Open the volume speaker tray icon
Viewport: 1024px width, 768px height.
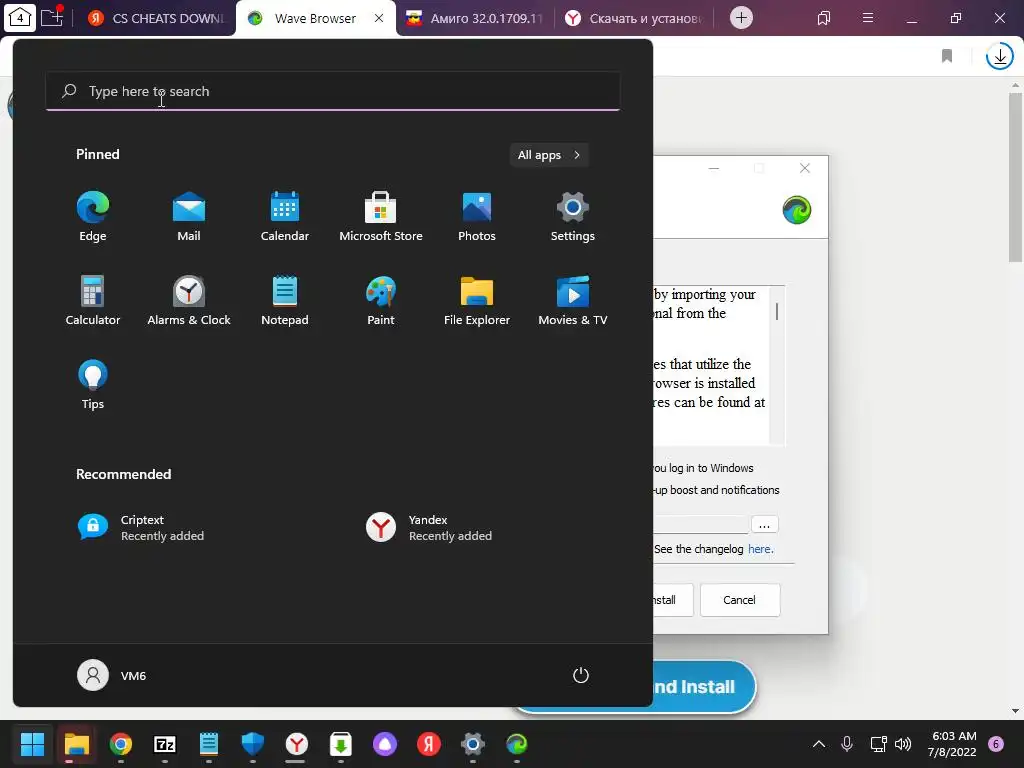click(903, 744)
